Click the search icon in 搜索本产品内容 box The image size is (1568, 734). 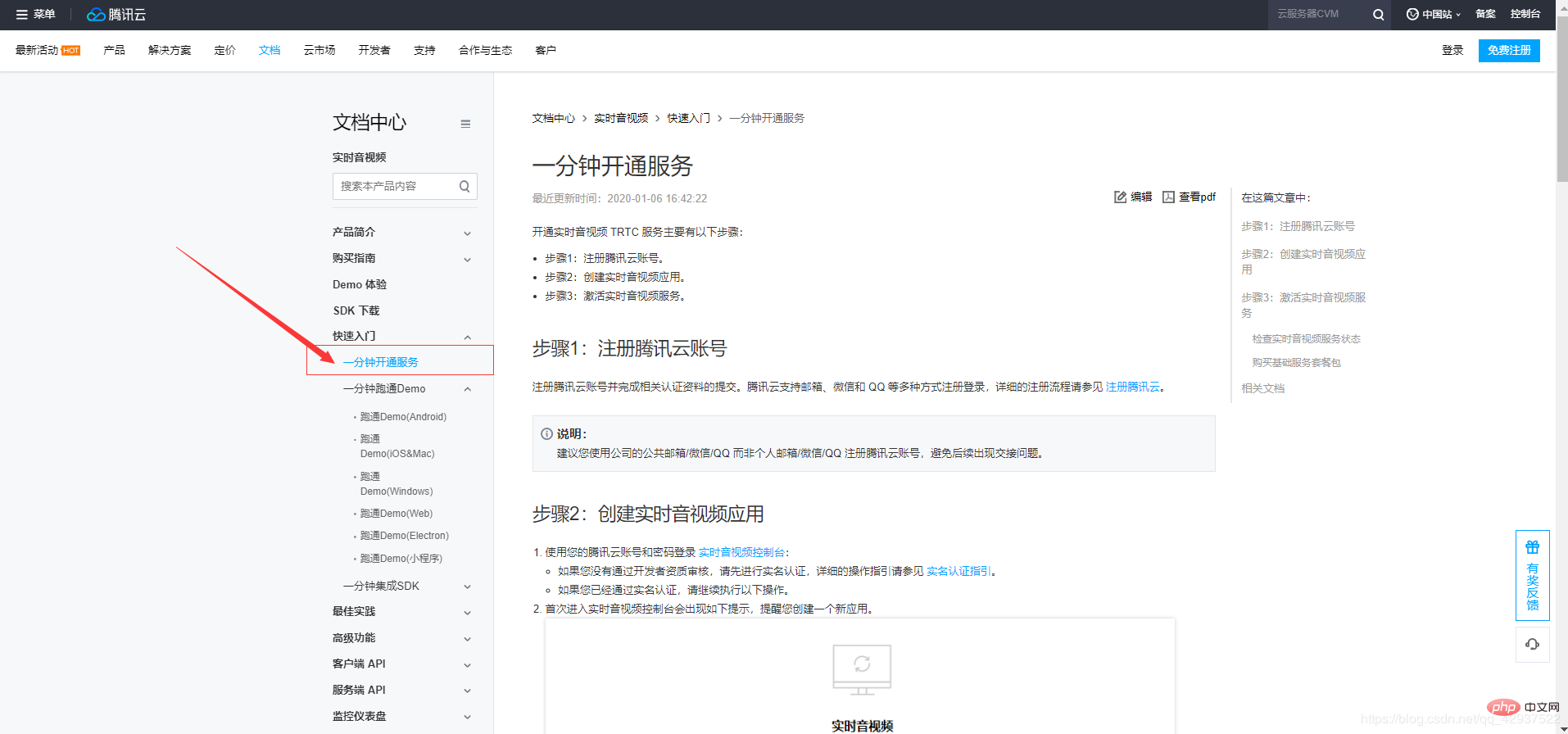point(465,186)
